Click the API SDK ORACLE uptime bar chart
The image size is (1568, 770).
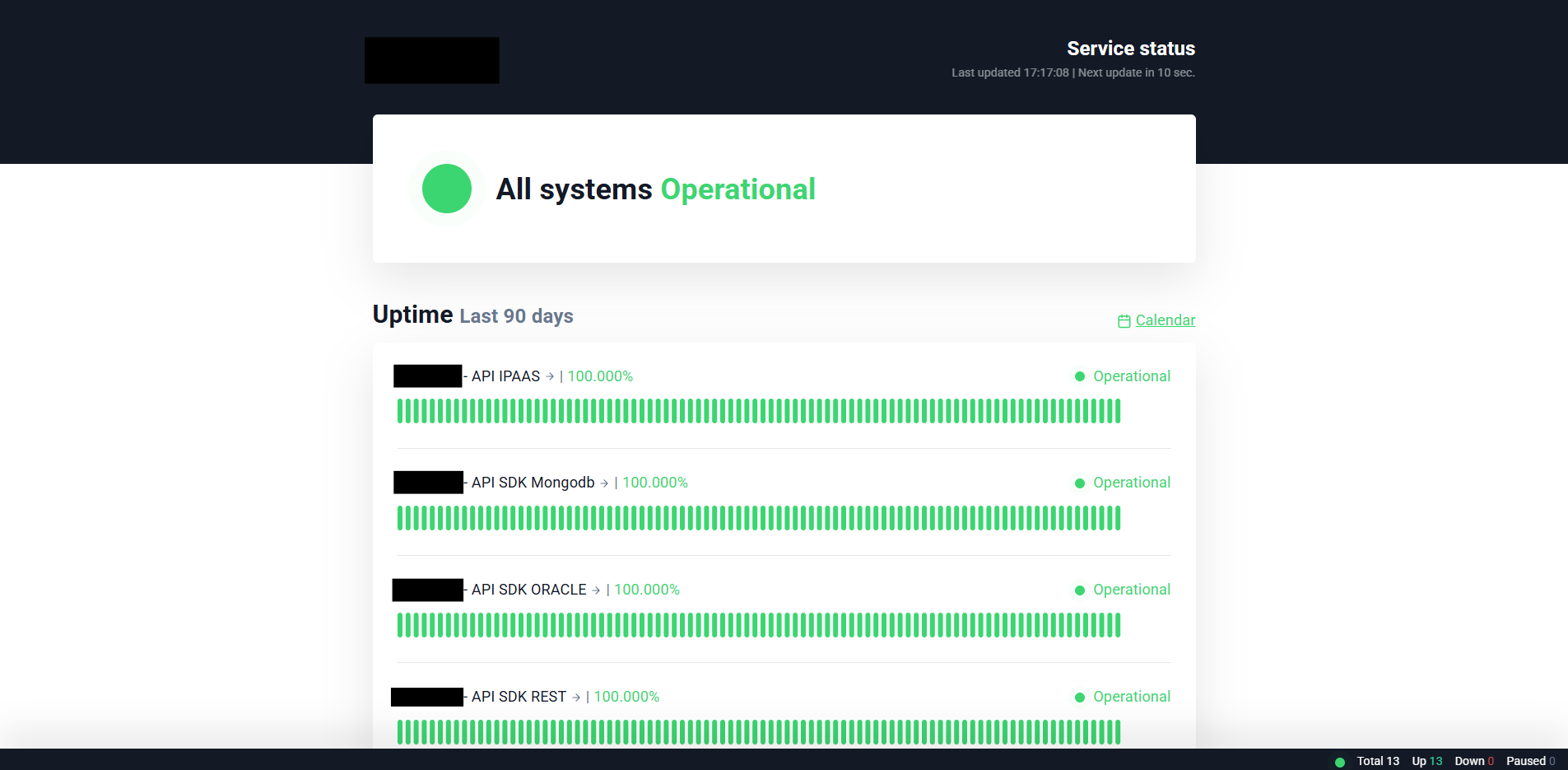point(759,625)
